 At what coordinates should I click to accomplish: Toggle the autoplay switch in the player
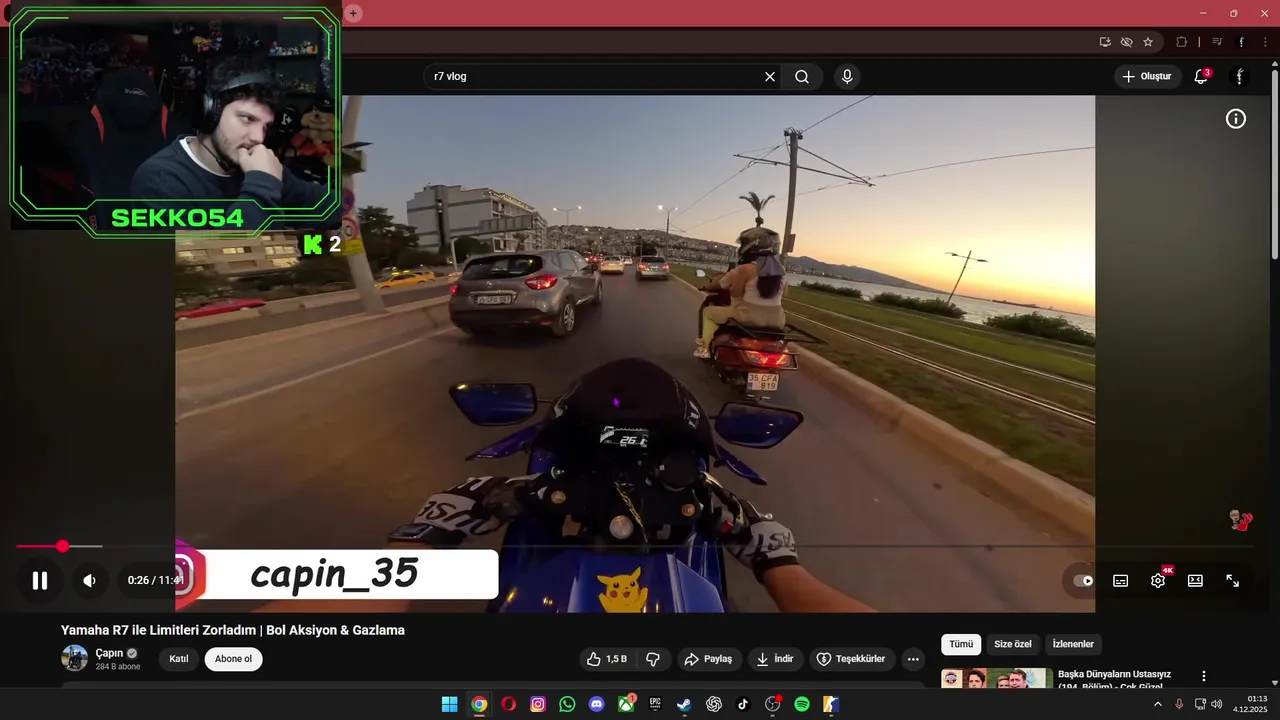pyautogui.click(x=1083, y=581)
